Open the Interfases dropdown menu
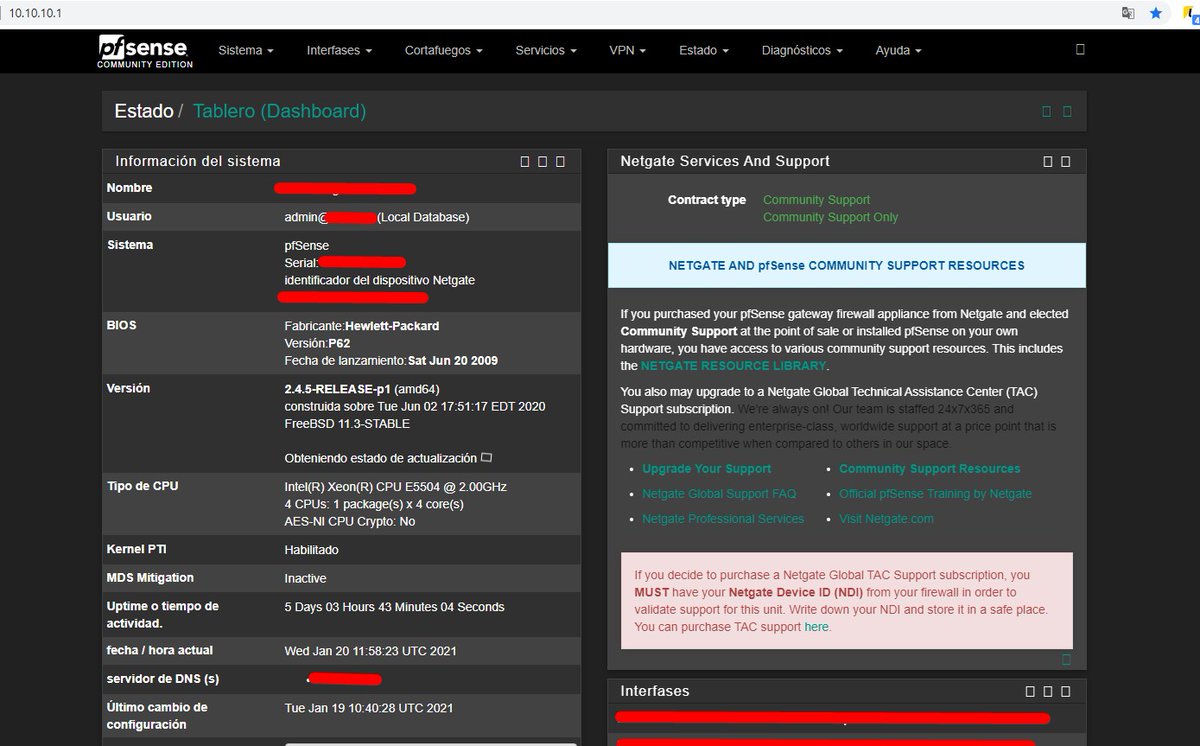1200x746 pixels. click(339, 50)
